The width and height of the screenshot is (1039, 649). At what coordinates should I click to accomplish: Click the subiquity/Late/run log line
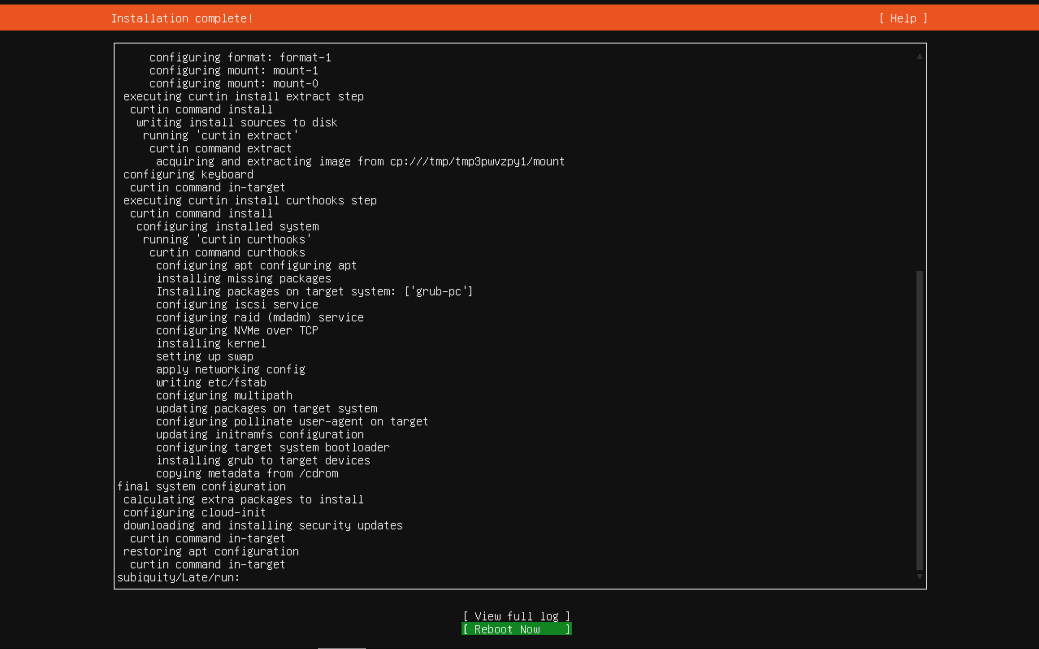pos(179,577)
